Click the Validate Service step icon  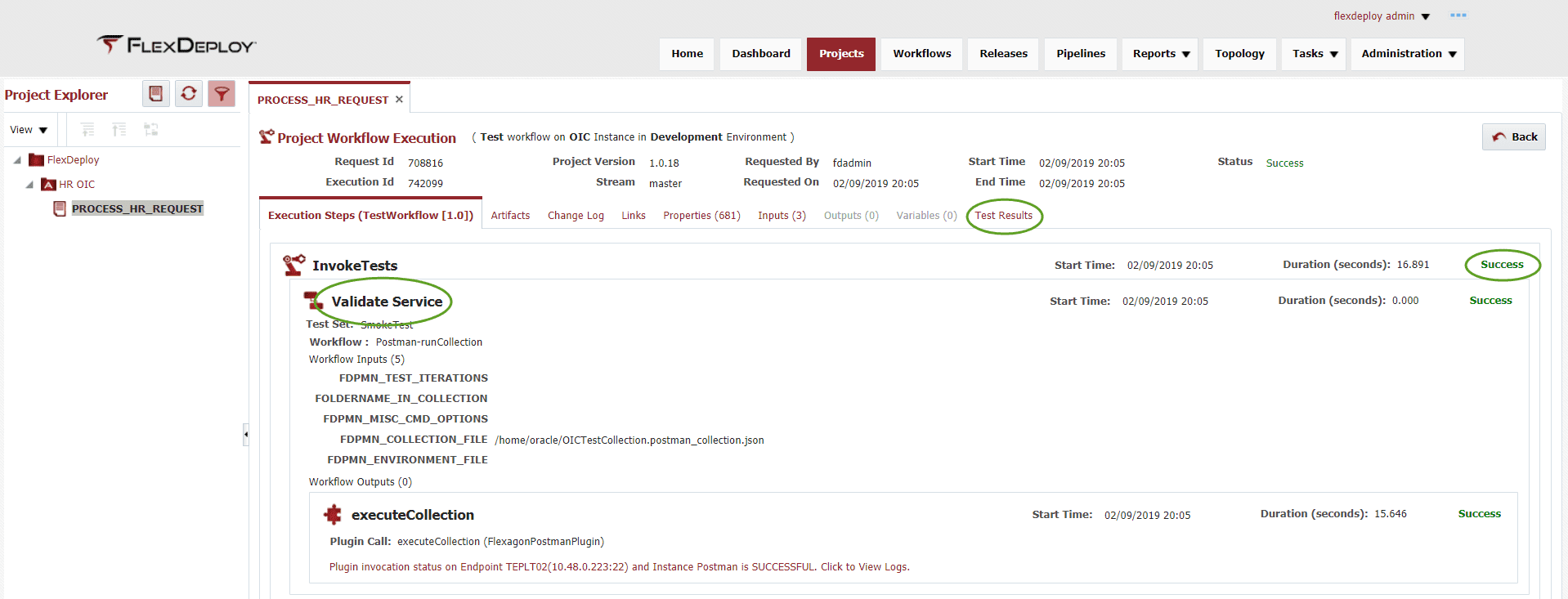click(313, 301)
